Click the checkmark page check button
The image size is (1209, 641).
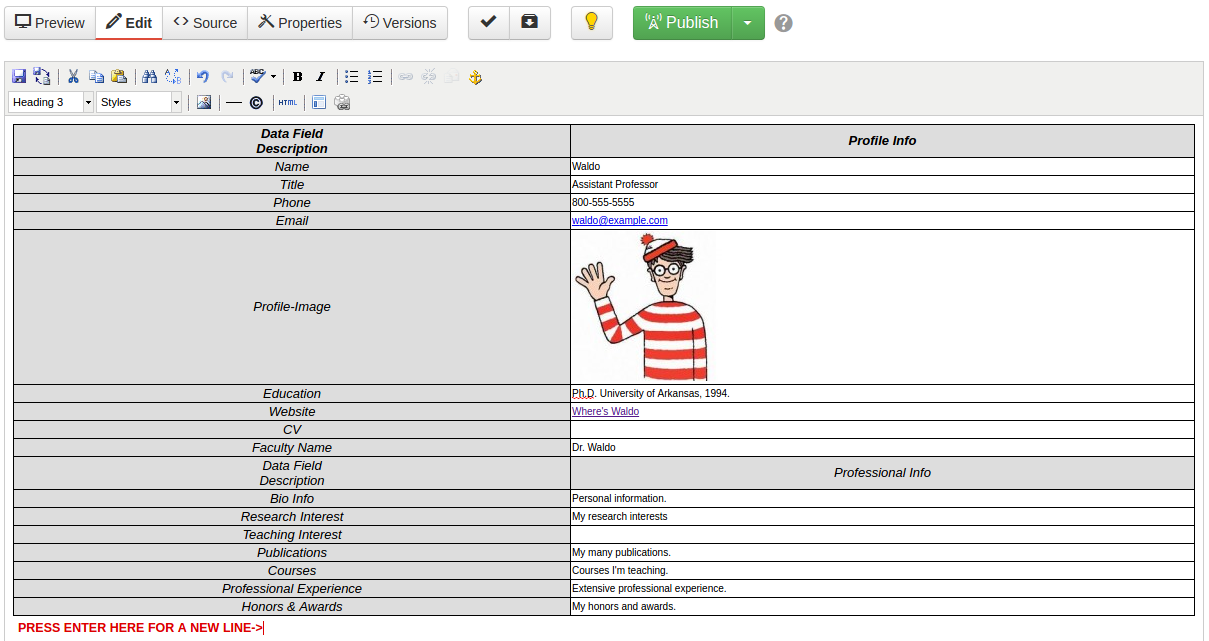(x=489, y=23)
